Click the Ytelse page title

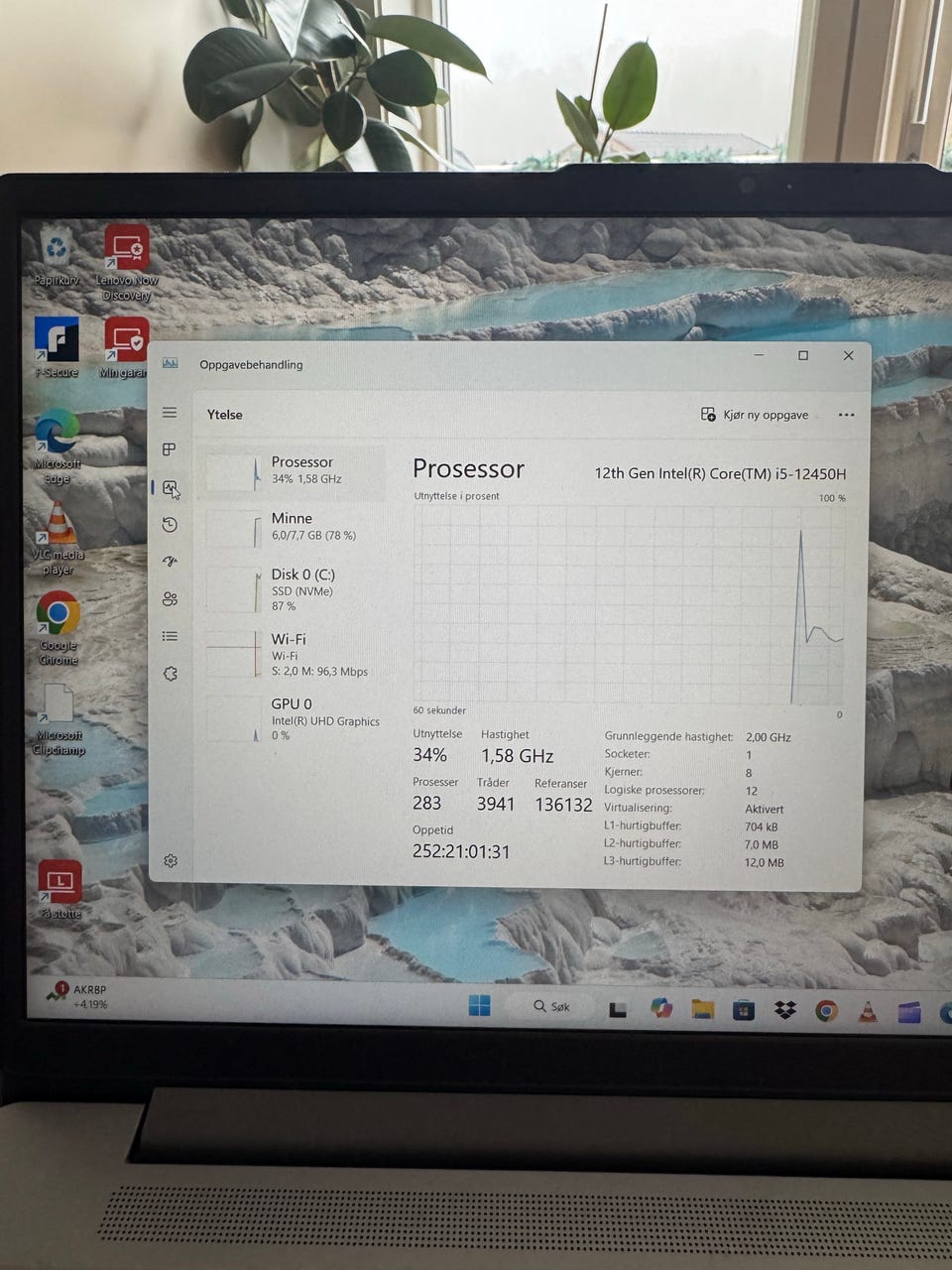224,415
